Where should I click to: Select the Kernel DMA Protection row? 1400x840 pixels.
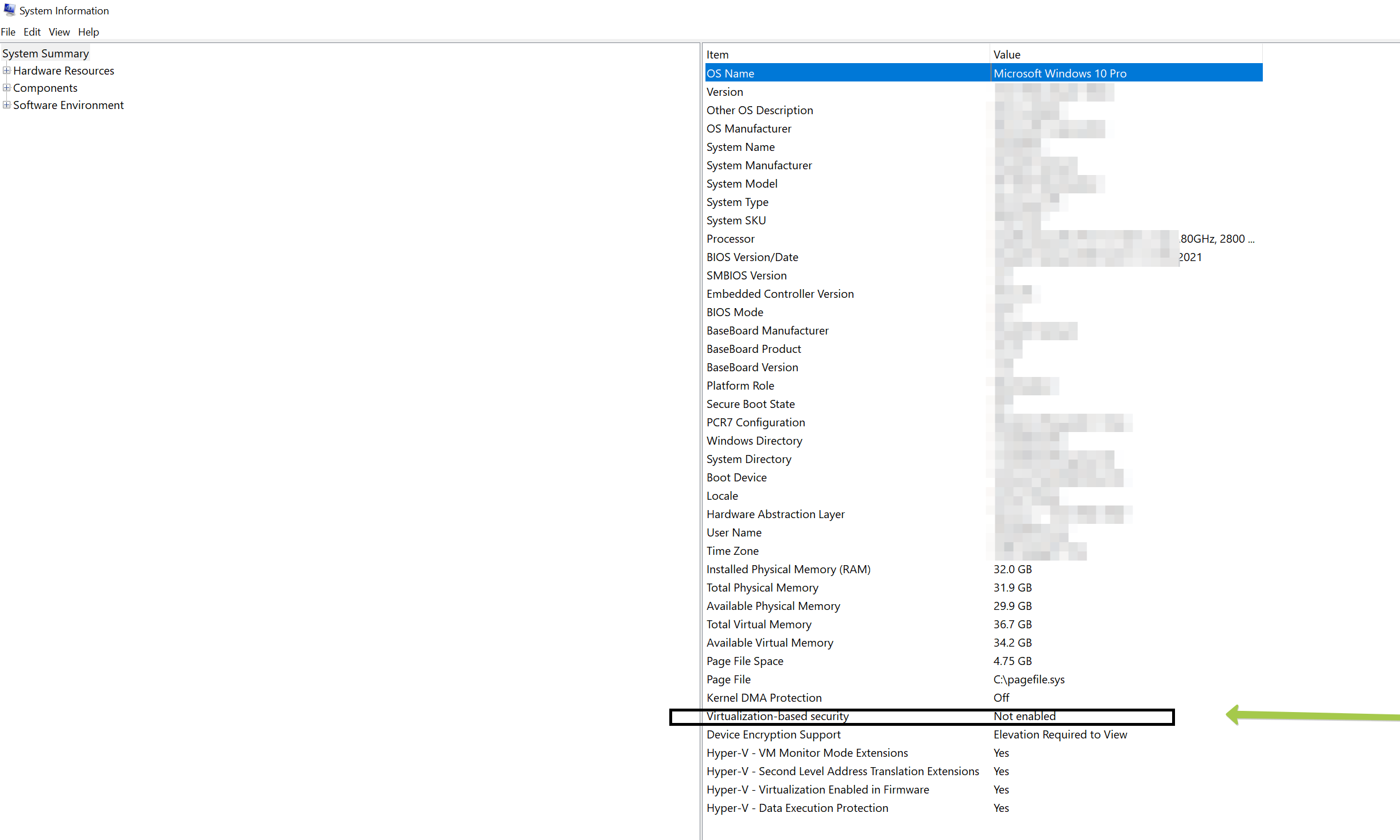[x=763, y=698]
